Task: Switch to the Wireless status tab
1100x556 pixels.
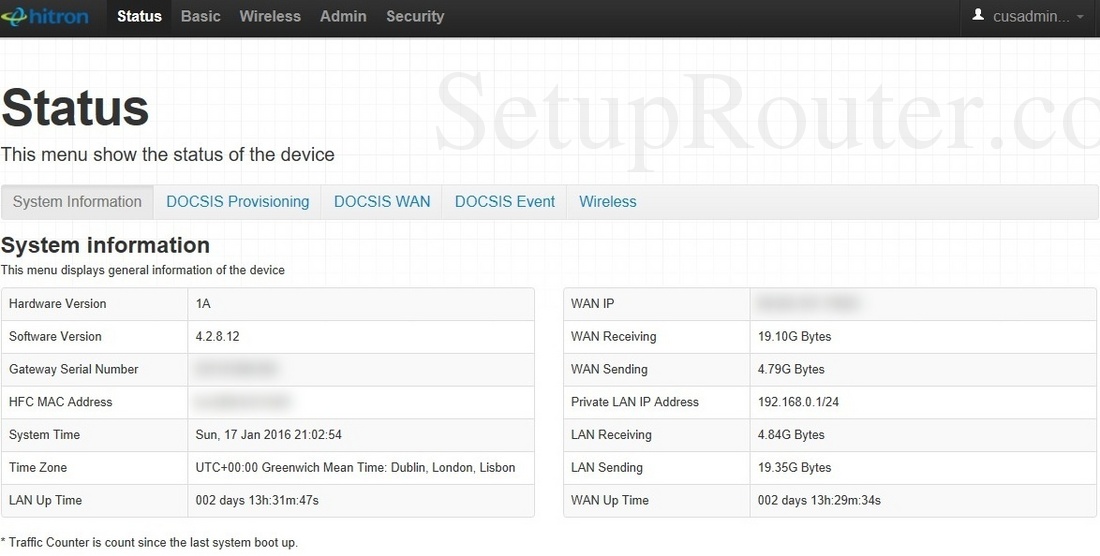Action: click(x=607, y=202)
